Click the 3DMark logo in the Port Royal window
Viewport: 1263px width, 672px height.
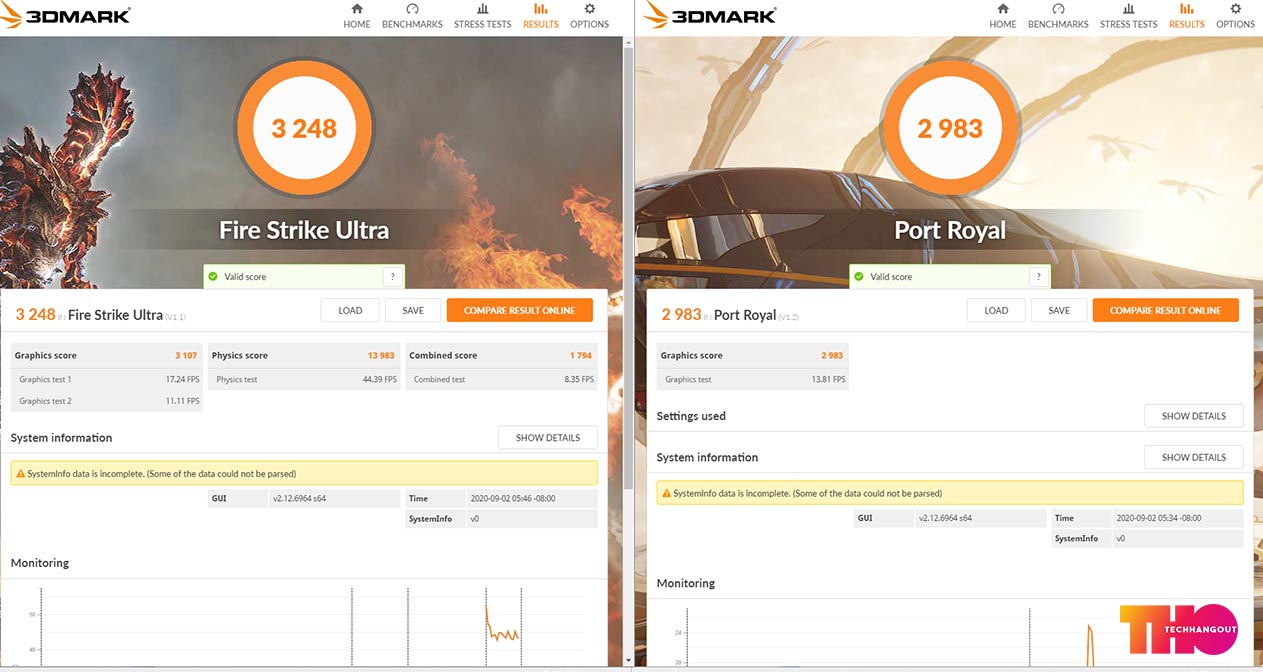click(712, 15)
